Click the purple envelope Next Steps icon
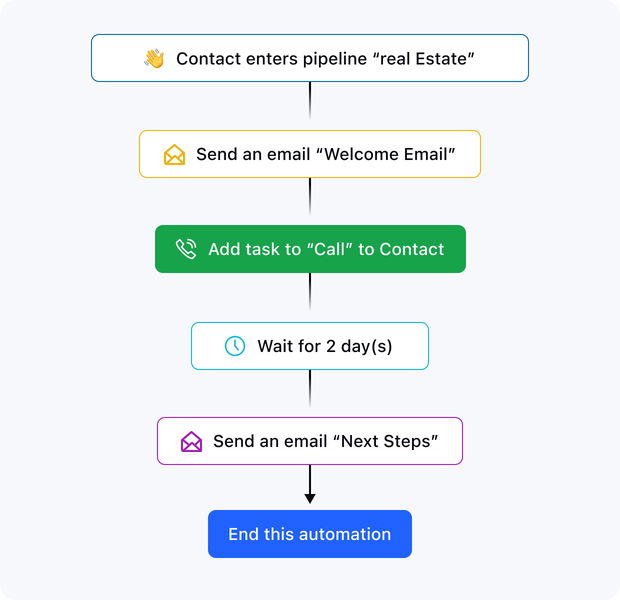 coord(191,442)
